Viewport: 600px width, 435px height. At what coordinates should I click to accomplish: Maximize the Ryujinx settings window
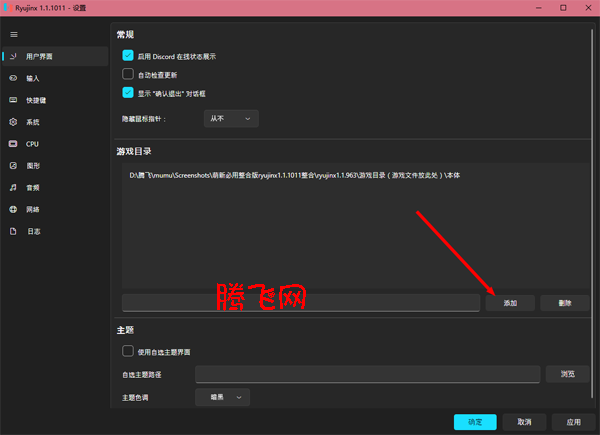[563, 8]
